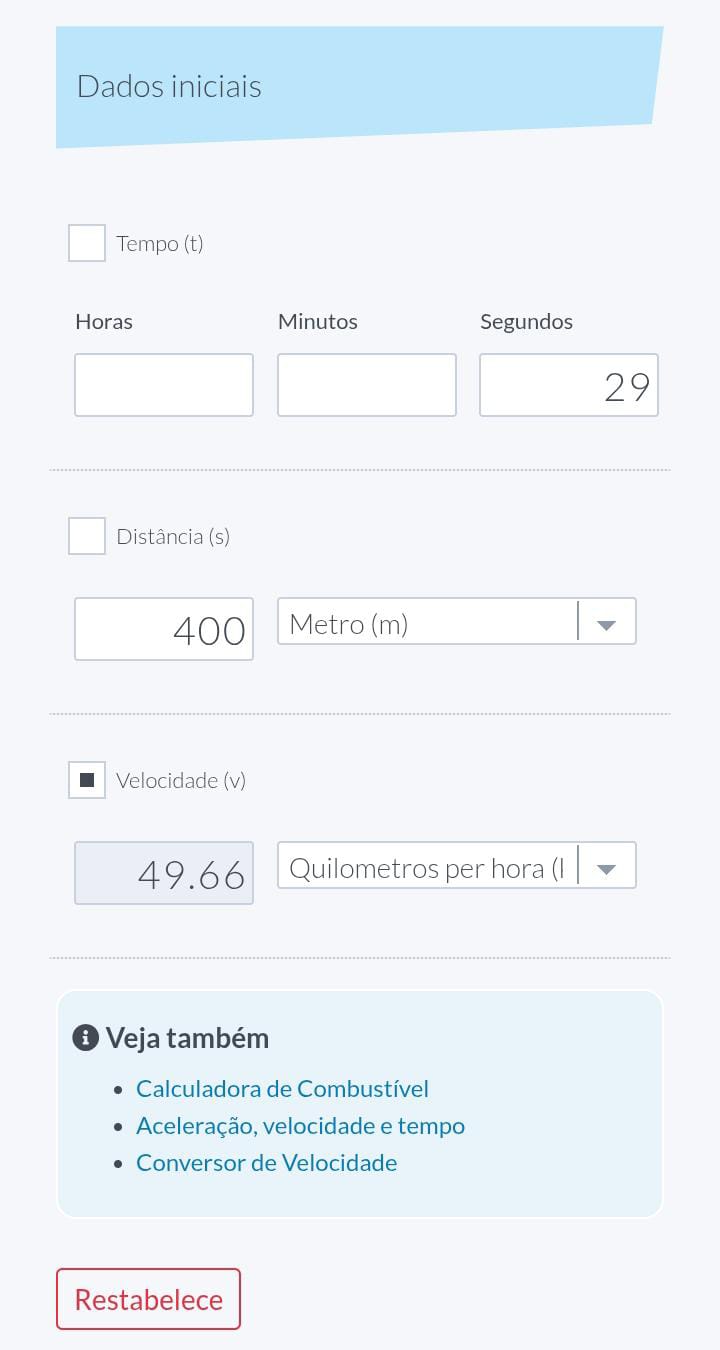720x1350 pixels.
Task: Click the speed result field 49.66
Action: pos(164,873)
